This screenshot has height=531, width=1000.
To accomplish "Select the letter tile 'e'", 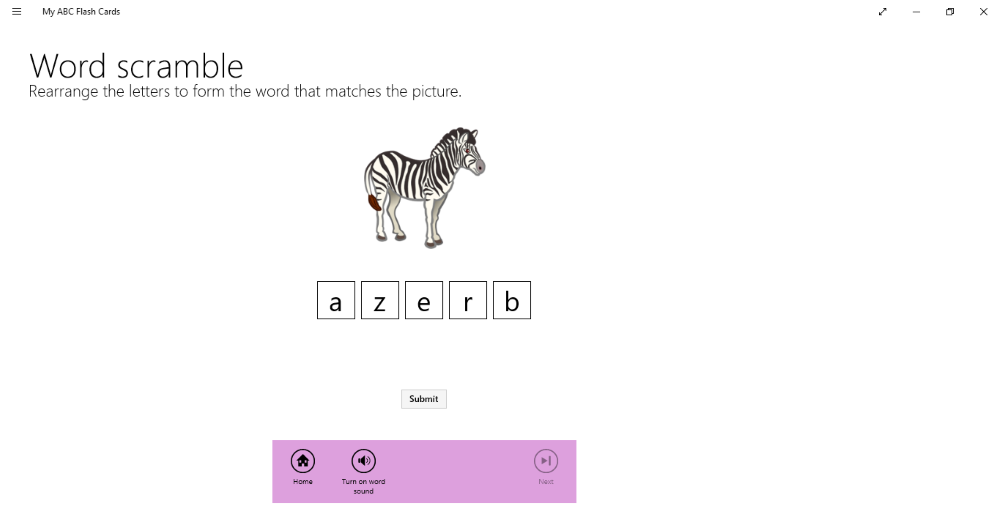I will coord(424,300).
